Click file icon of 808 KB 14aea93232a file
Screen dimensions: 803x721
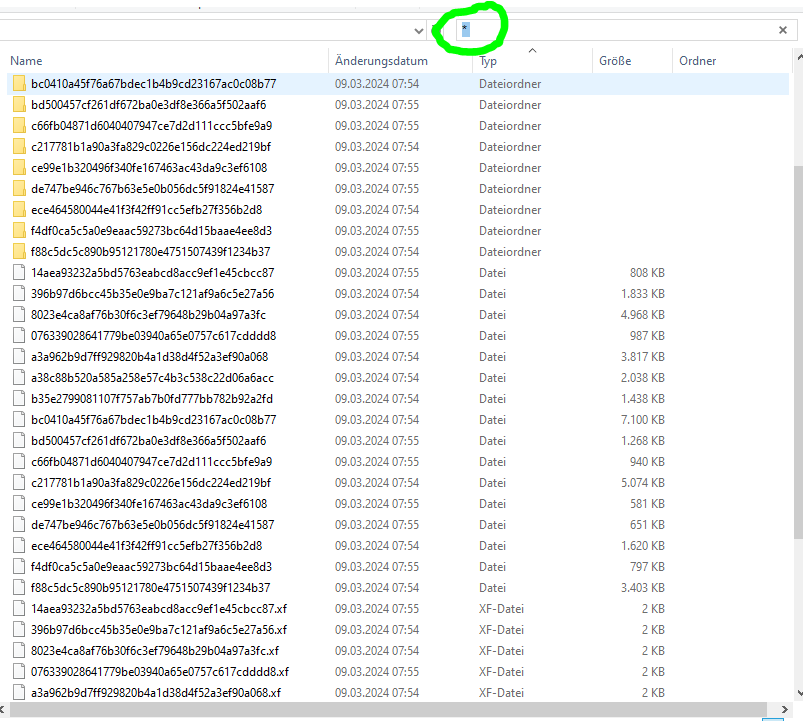tap(19, 273)
